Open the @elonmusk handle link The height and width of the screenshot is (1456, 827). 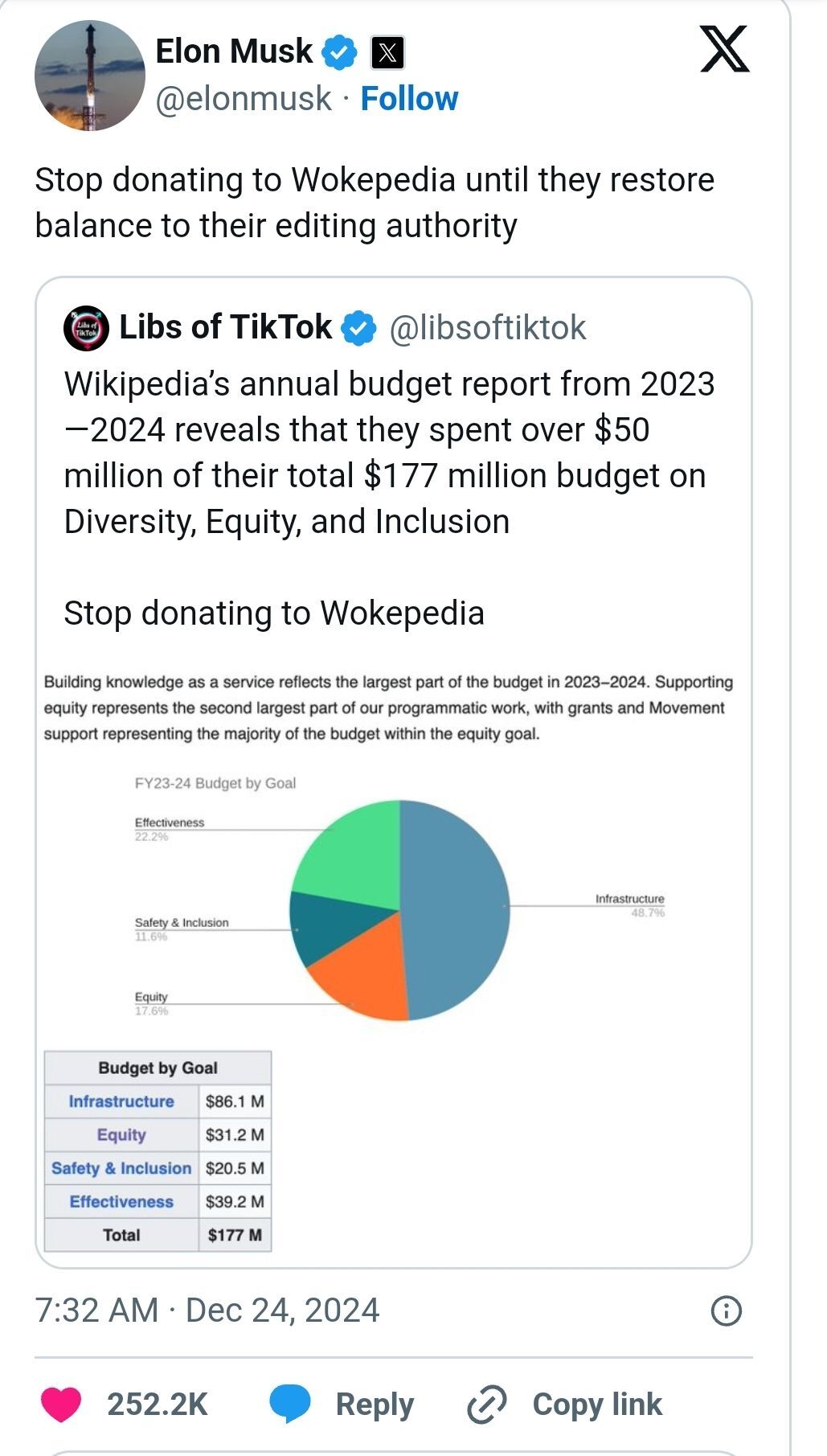point(243,99)
